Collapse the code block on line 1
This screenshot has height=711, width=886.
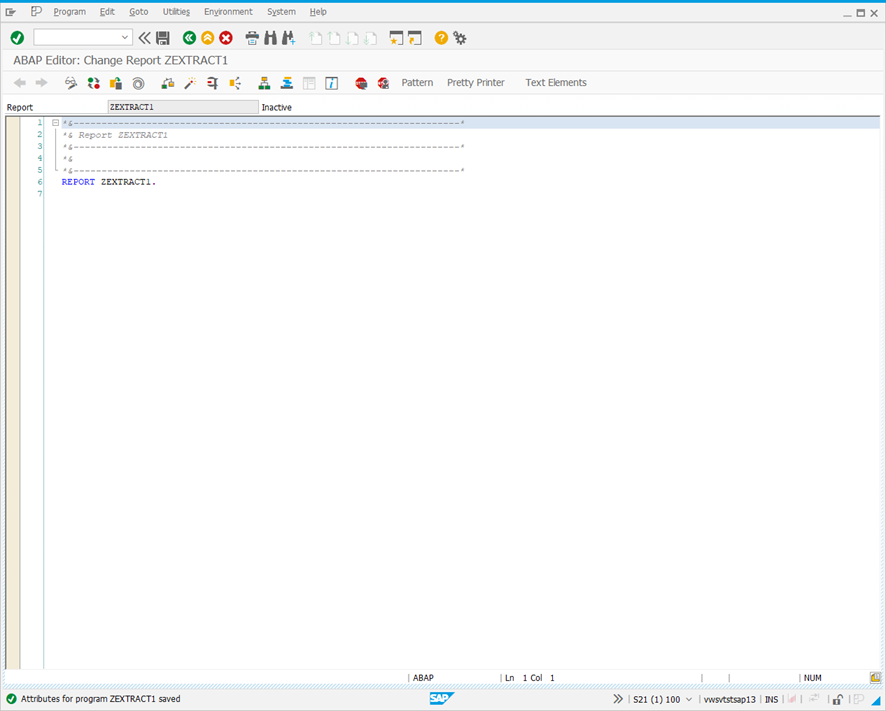(x=53, y=122)
